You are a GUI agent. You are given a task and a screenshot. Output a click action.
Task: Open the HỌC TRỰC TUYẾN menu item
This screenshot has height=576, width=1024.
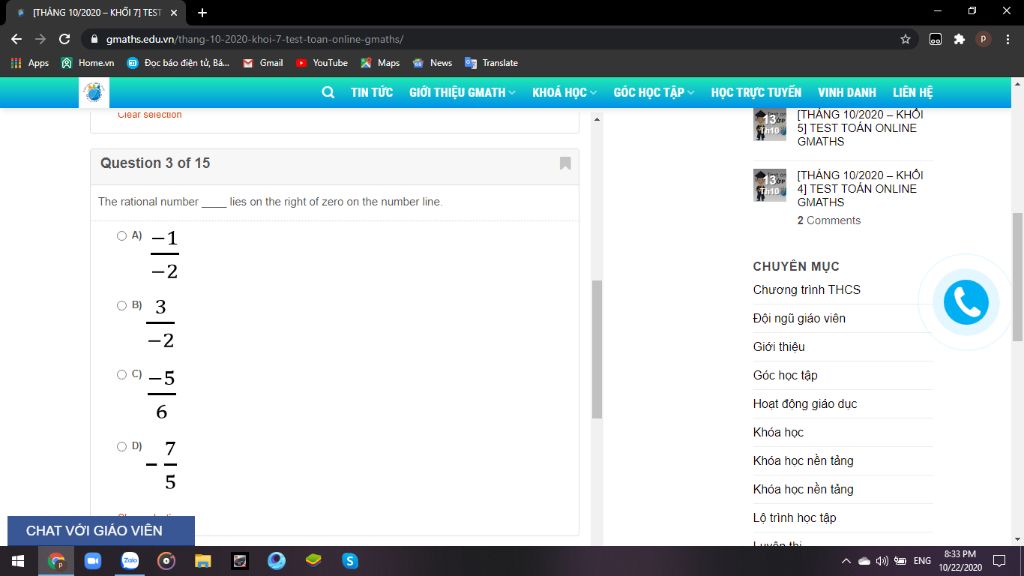pyautogui.click(x=756, y=92)
